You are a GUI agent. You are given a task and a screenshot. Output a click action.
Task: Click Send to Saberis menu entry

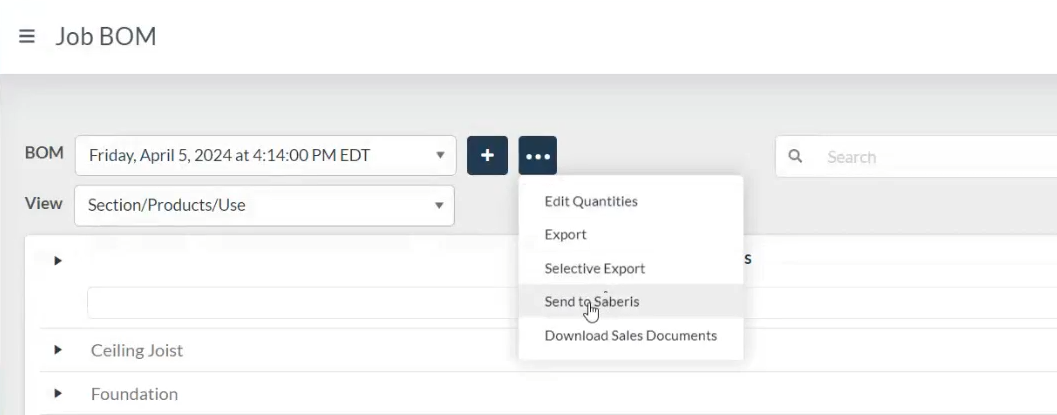tap(592, 301)
